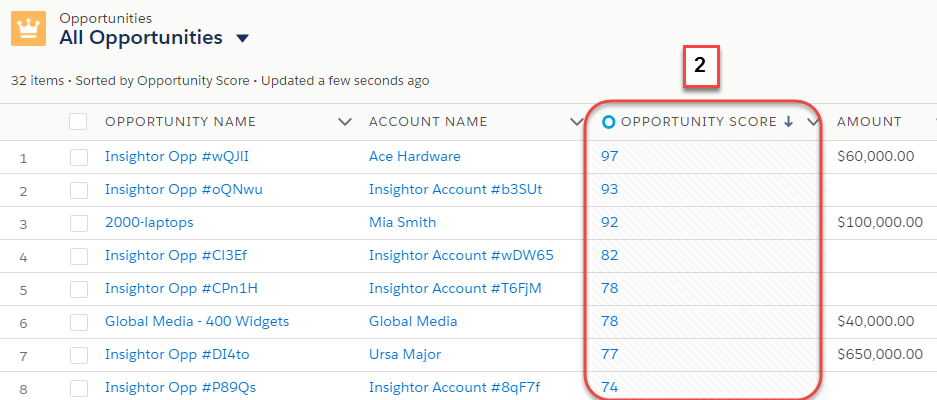Image resolution: width=937 pixels, height=400 pixels.
Task: Click opportunity score 77
Action: [610, 355]
